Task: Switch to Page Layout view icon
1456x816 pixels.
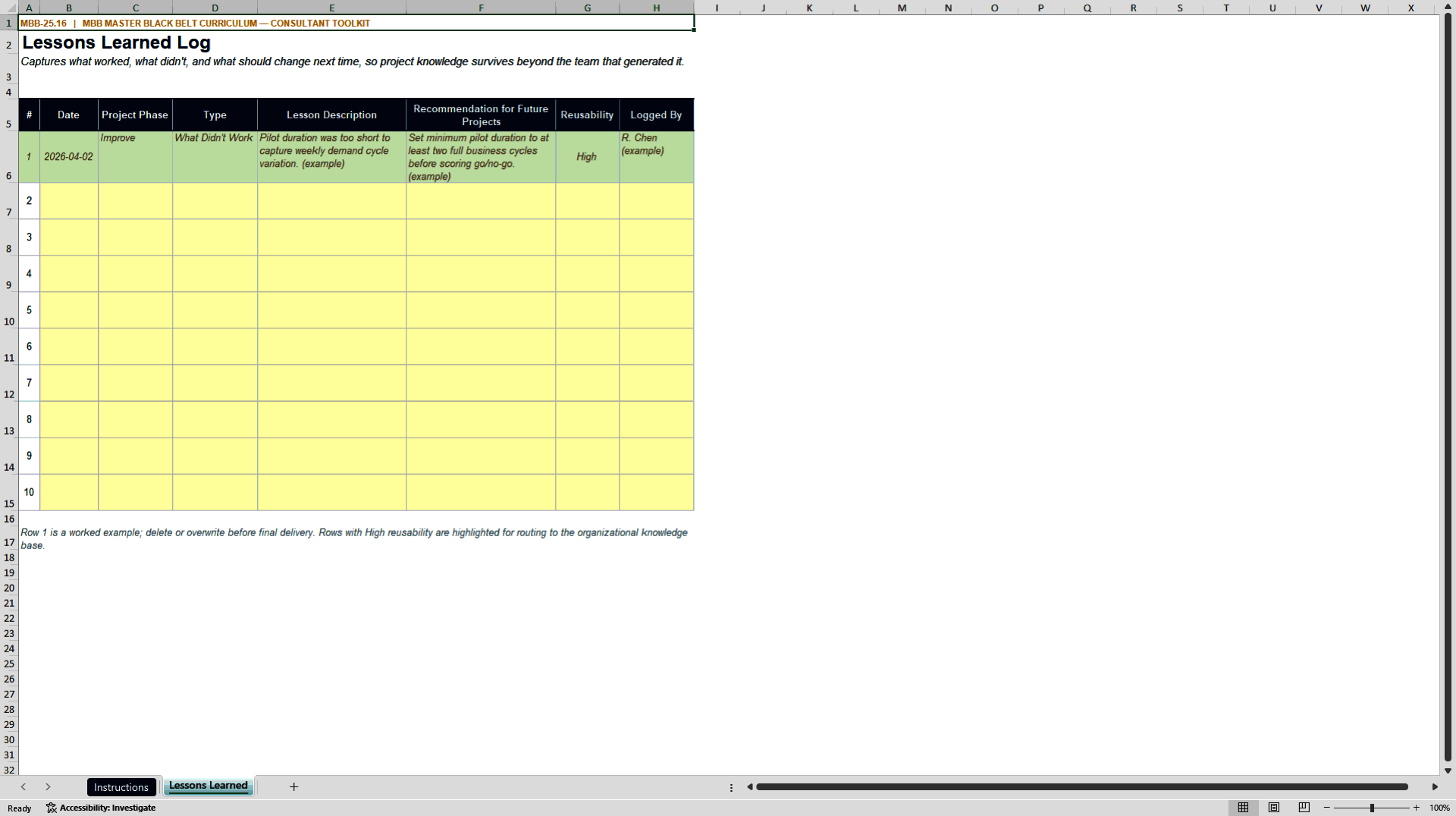Action: (x=1274, y=808)
